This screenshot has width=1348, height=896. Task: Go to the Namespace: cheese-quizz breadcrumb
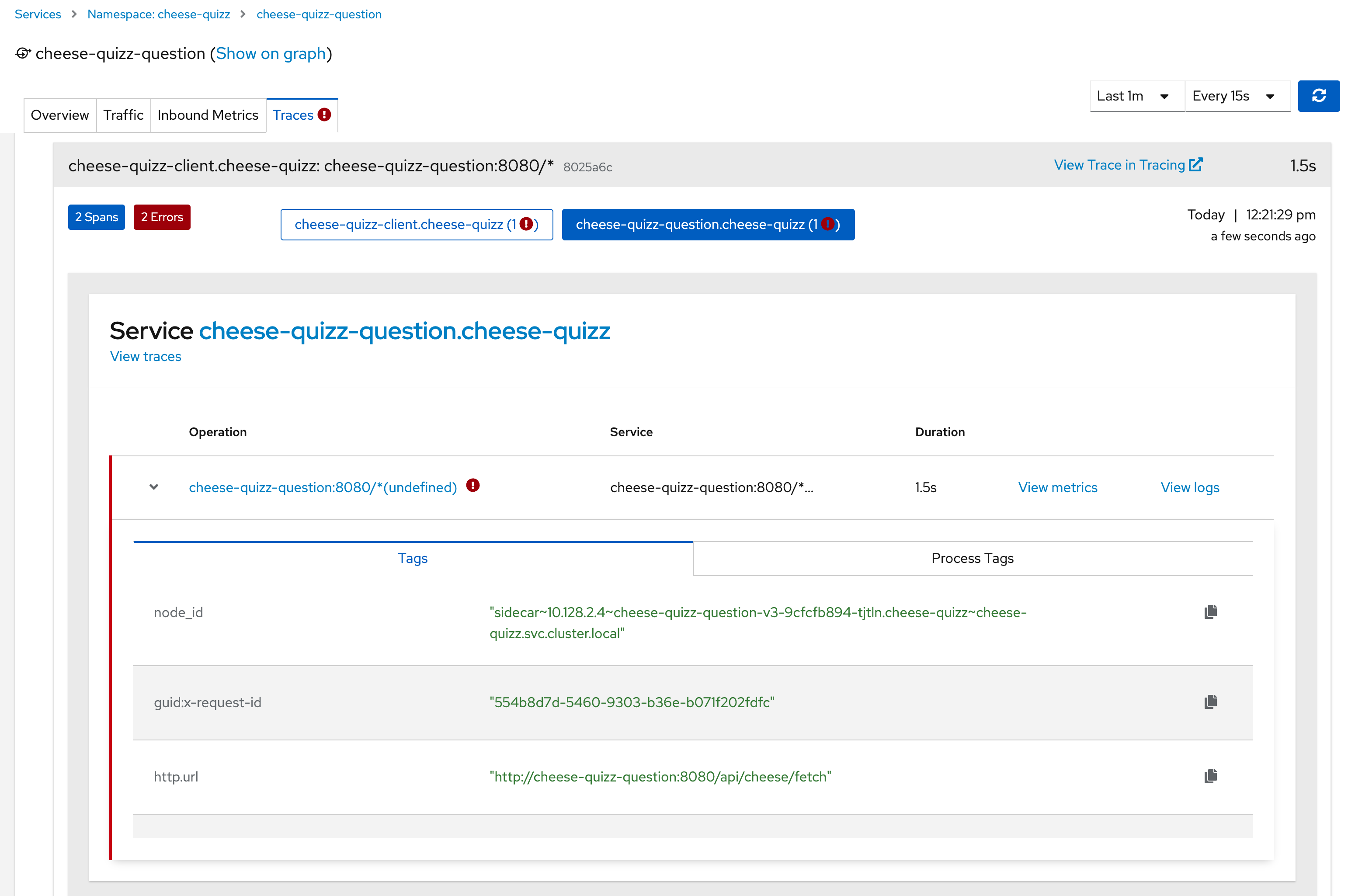coord(158,14)
